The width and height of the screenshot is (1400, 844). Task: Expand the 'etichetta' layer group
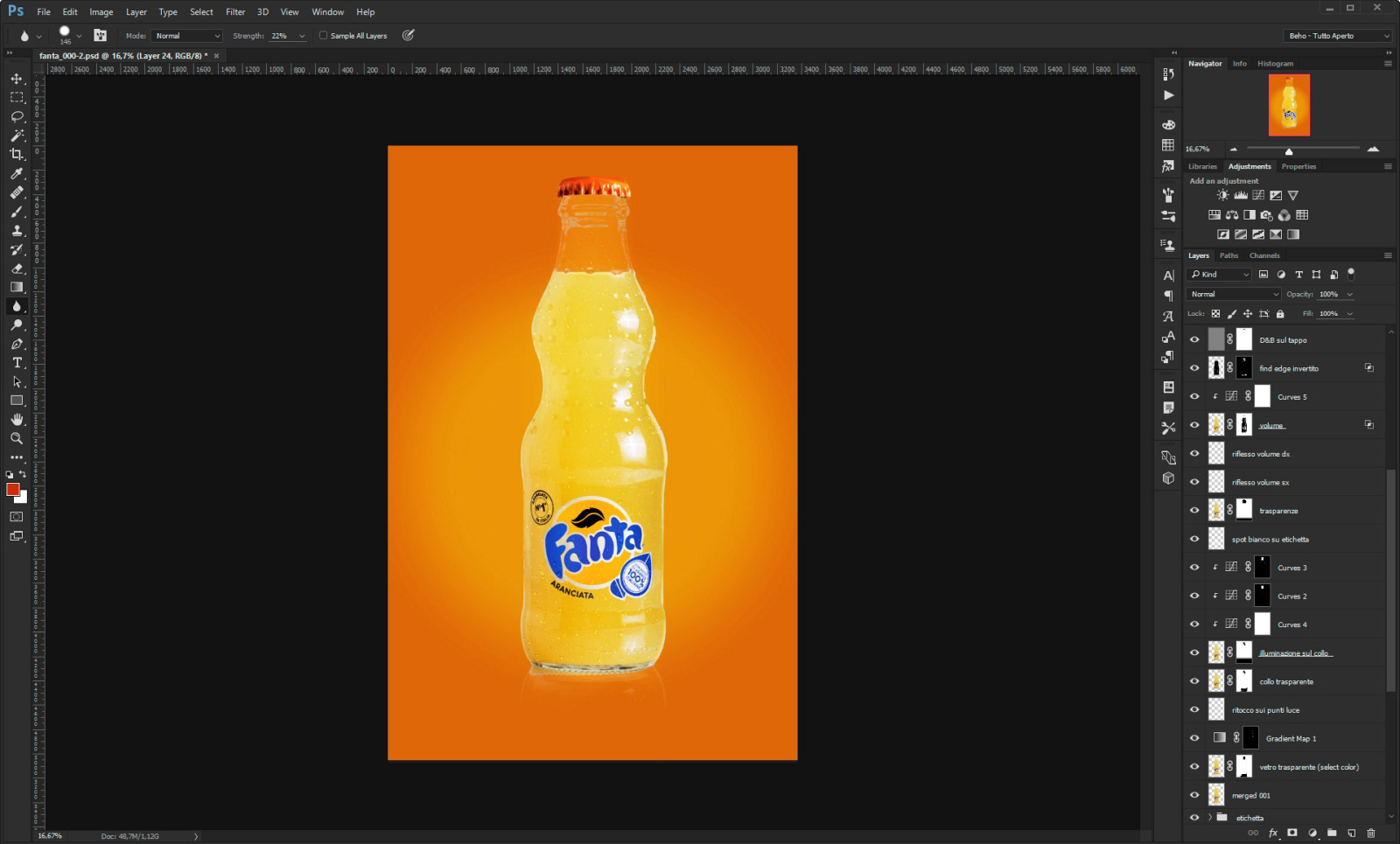click(1210, 818)
